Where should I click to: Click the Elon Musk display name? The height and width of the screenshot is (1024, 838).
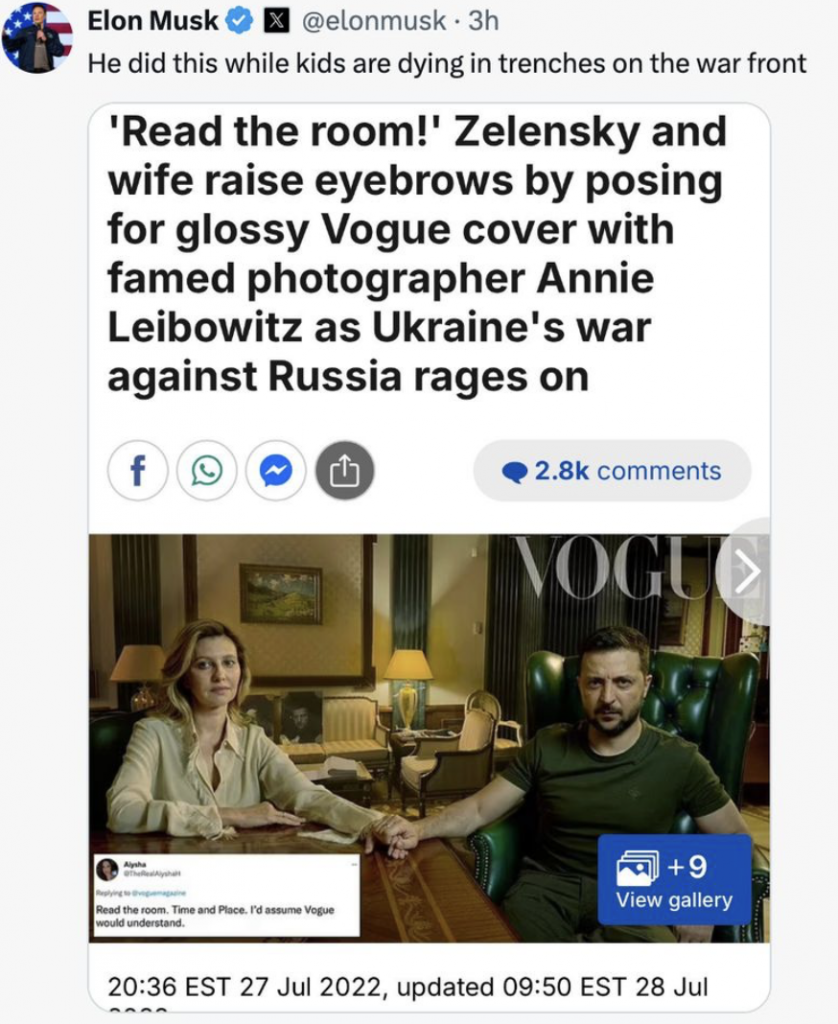[153, 21]
